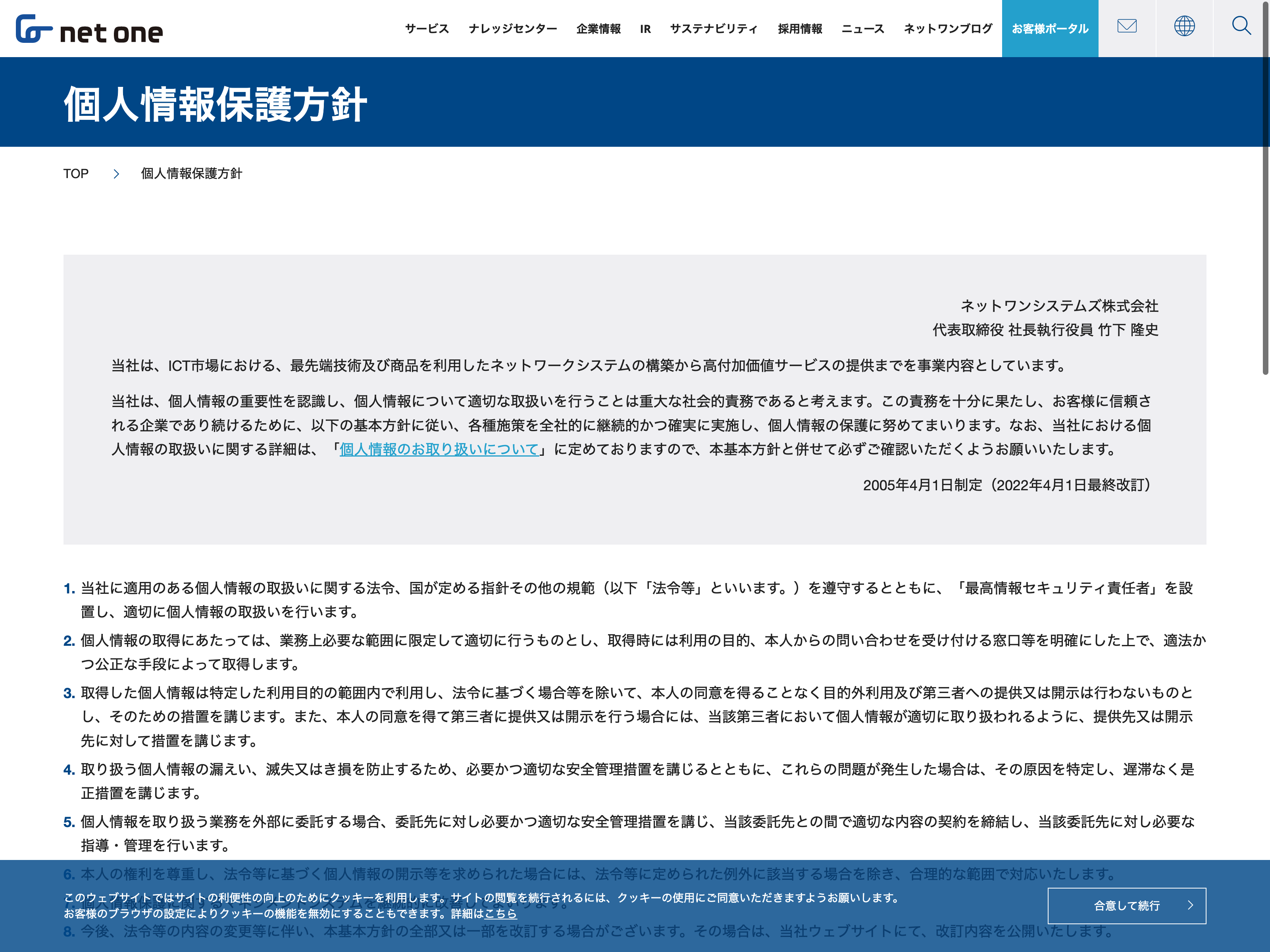This screenshot has height=952, width=1270.
Task: Click the TOP breadcrumb link
Action: 76,174
